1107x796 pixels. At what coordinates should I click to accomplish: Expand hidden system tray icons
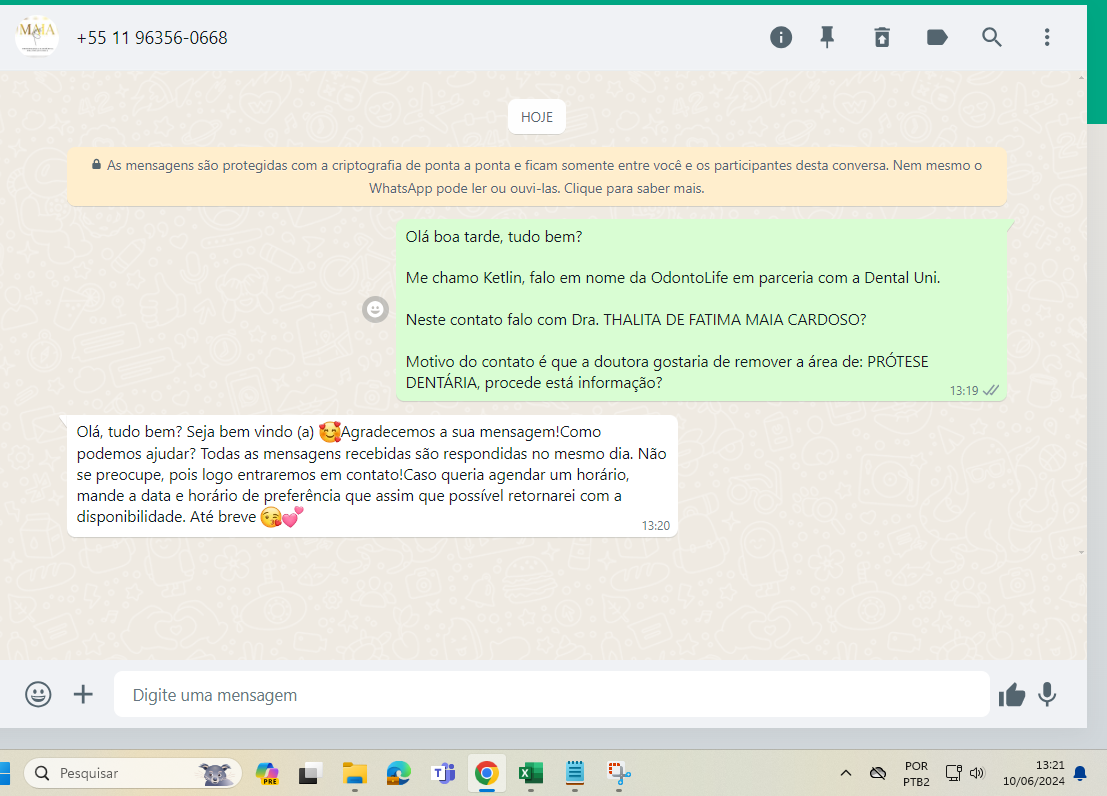(845, 773)
